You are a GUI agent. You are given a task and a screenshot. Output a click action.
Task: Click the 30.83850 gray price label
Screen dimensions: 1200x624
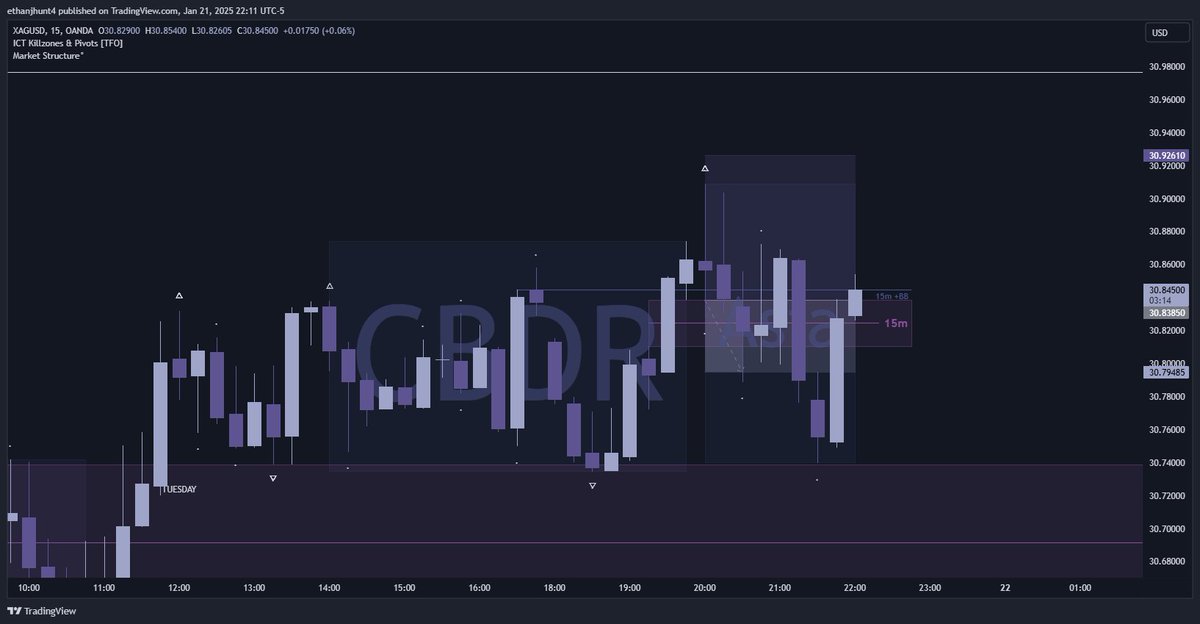point(1167,313)
